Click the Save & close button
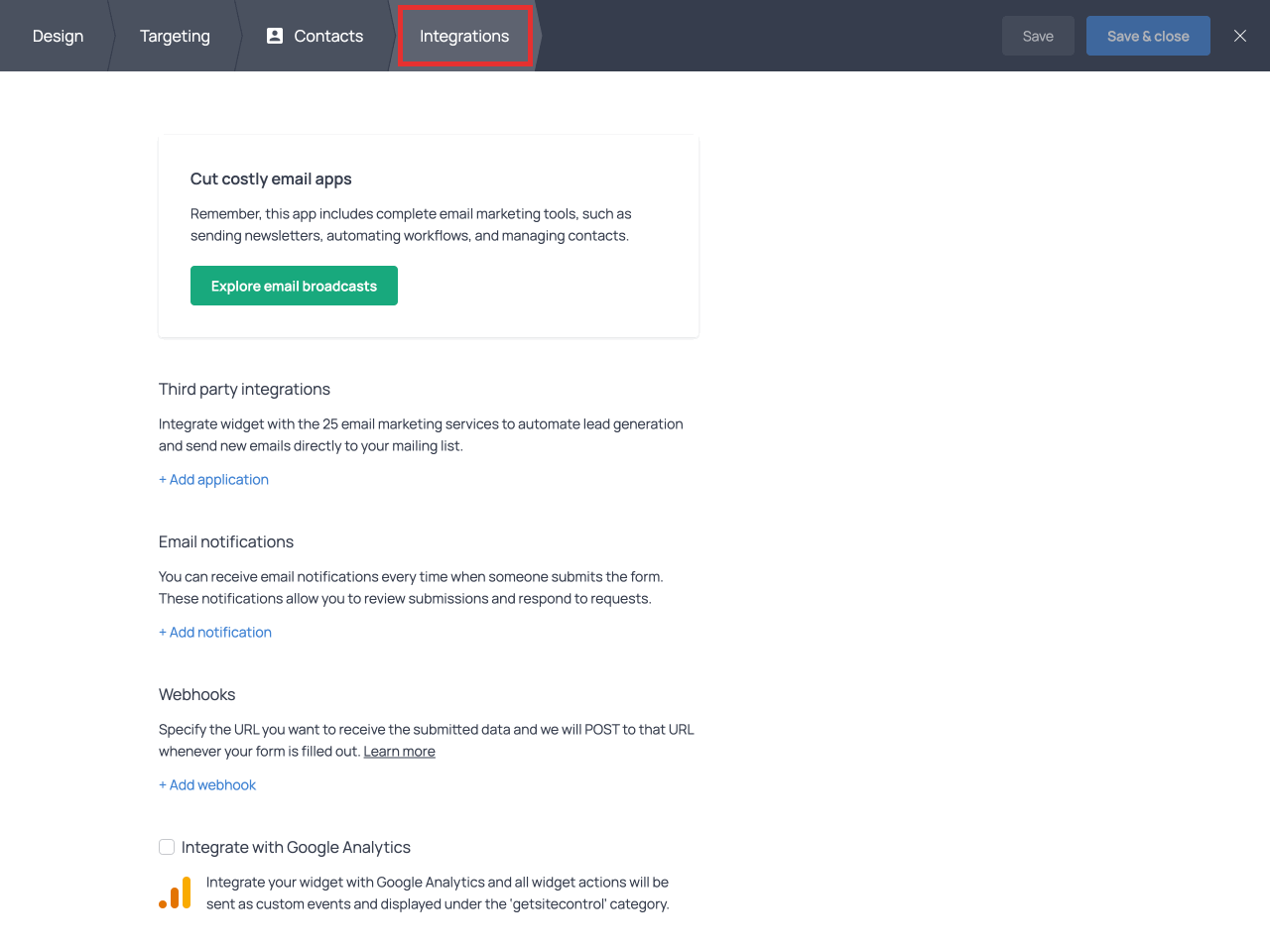Image resolution: width=1270 pixels, height=952 pixels. [1148, 36]
